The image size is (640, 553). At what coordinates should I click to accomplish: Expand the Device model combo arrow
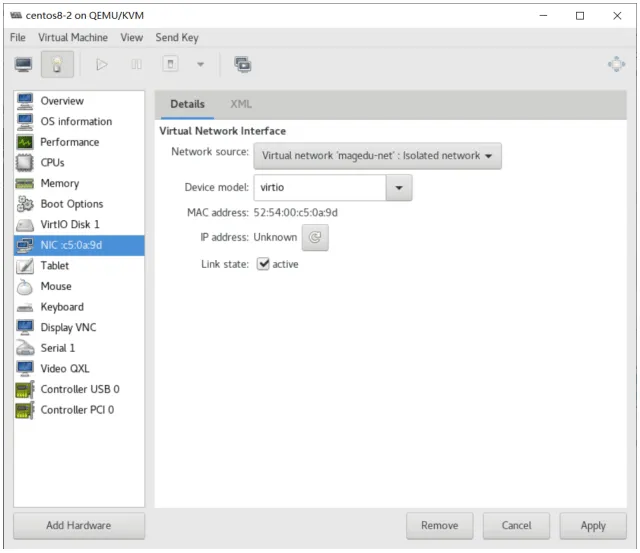[399, 188]
